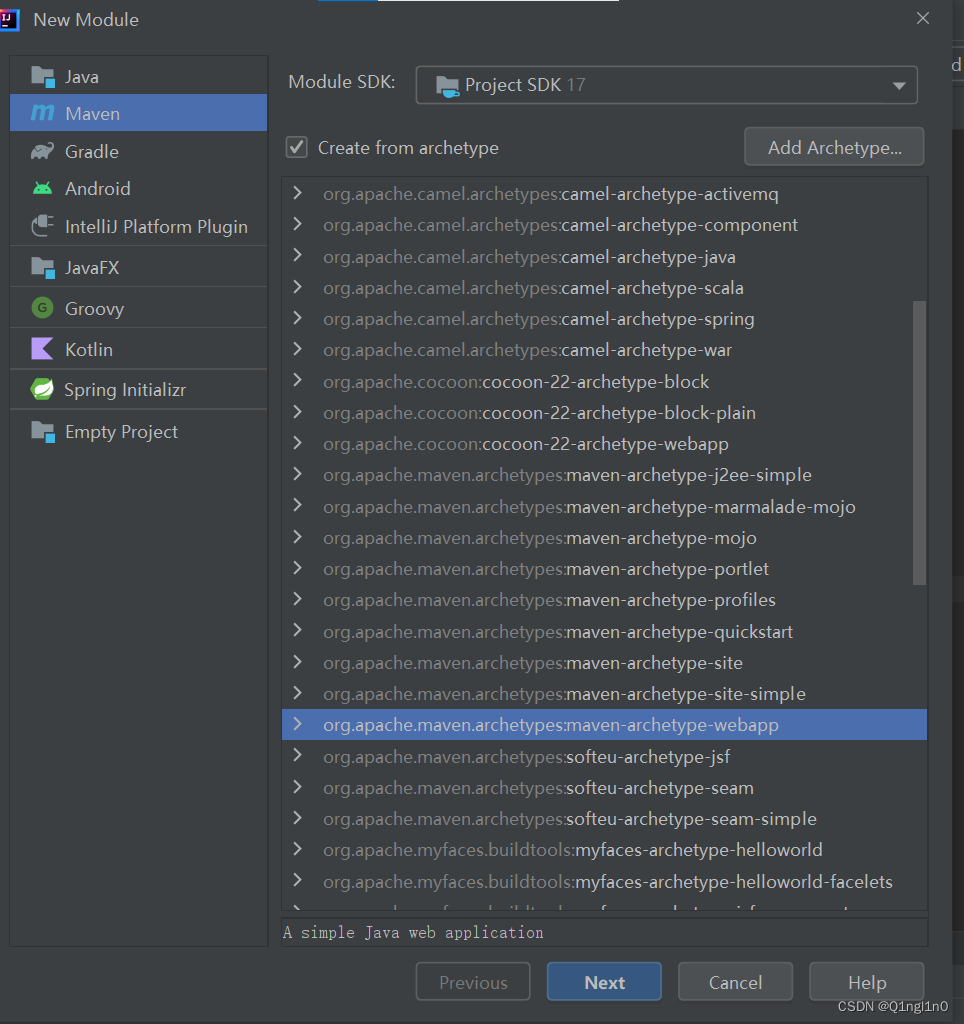Click the Android robot icon
The image size is (964, 1024).
pyautogui.click(x=42, y=189)
